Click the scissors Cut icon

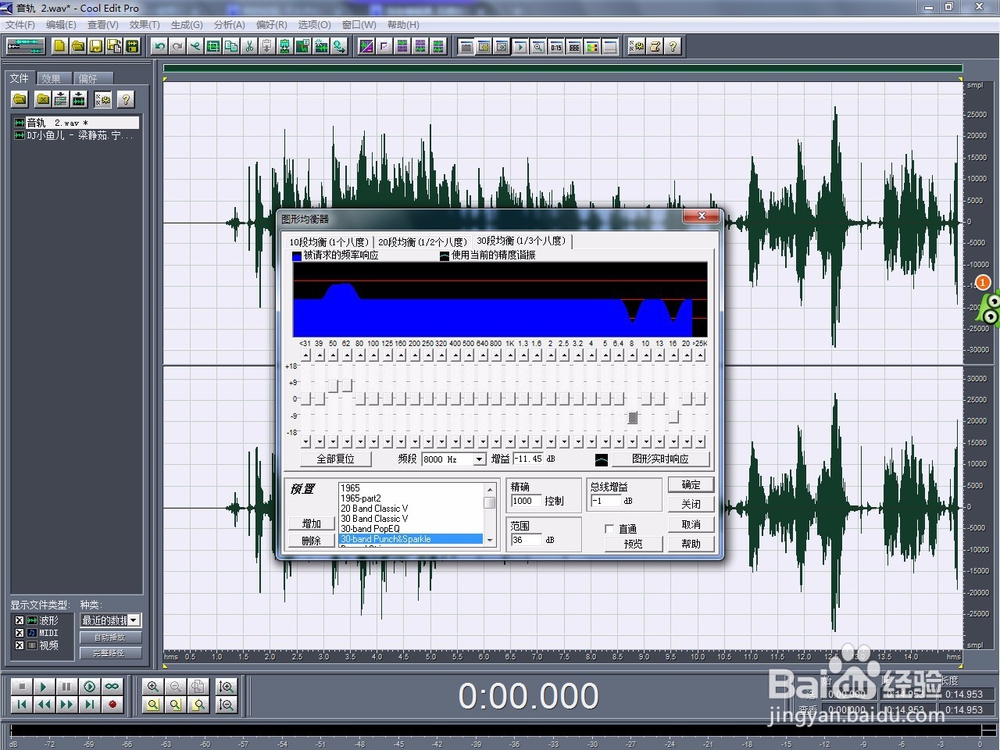(249, 46)
